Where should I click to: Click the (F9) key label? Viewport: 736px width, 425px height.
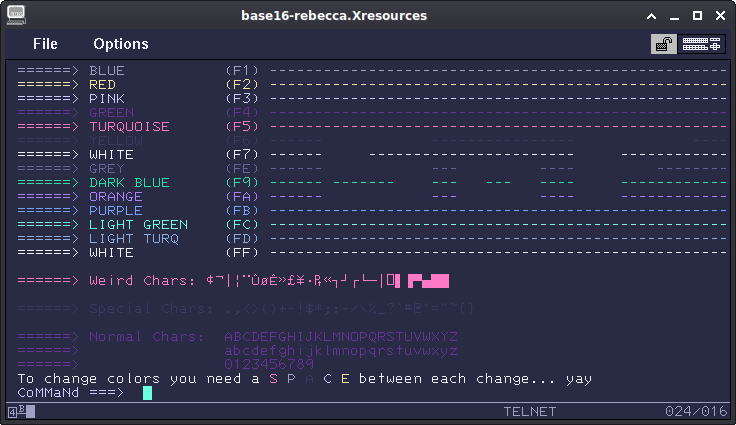point(242,183)
